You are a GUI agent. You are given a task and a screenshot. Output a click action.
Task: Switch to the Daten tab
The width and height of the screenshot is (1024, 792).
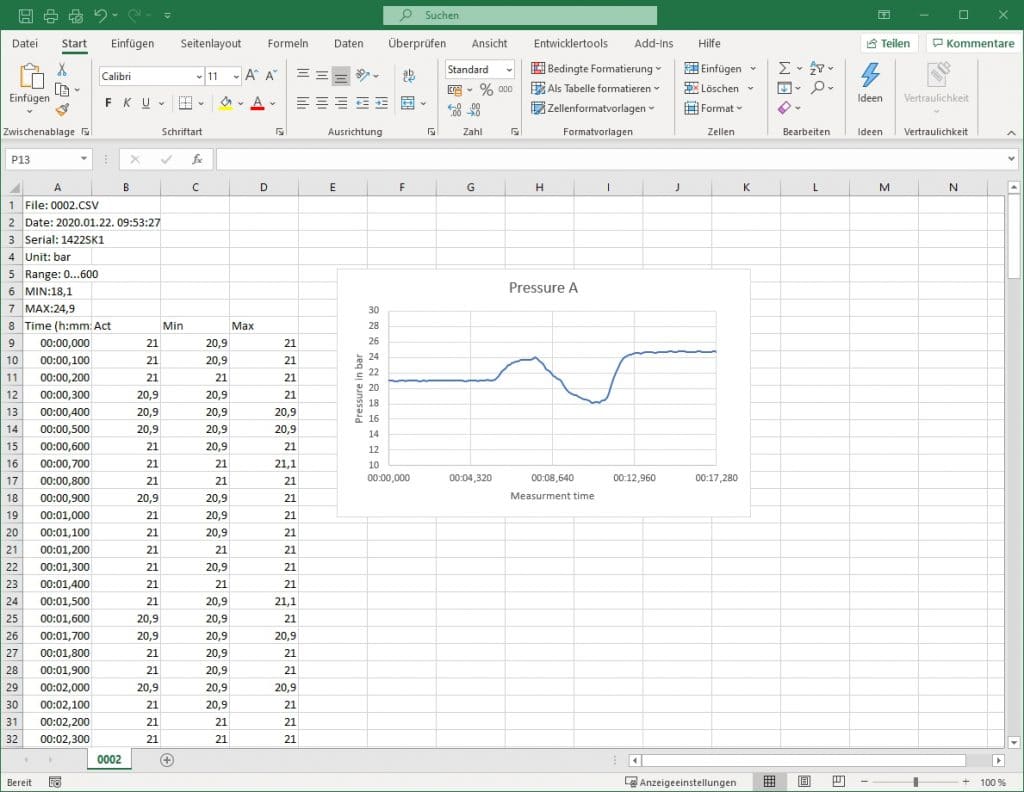[x=349, y=44]
